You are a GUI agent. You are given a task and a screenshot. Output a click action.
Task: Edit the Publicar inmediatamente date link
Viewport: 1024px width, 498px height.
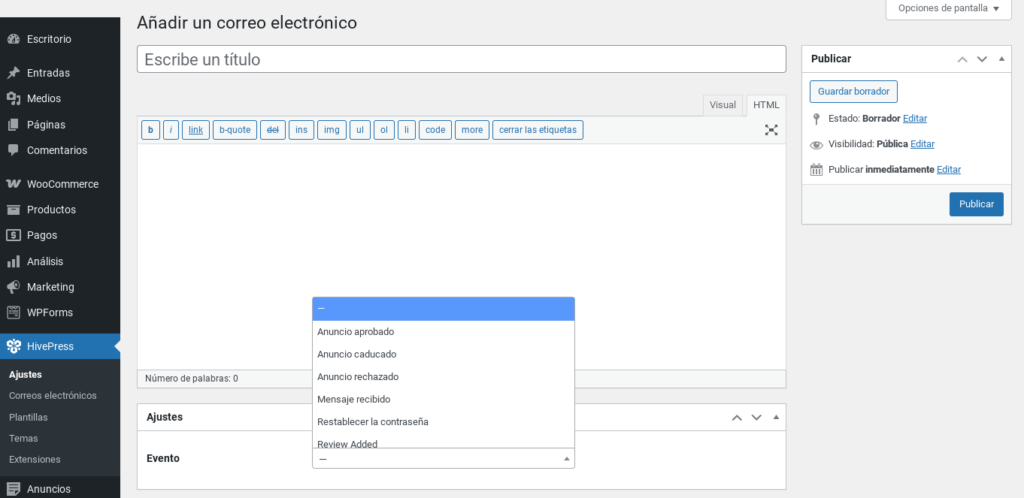pyautogui.click(x=948, y=170)
